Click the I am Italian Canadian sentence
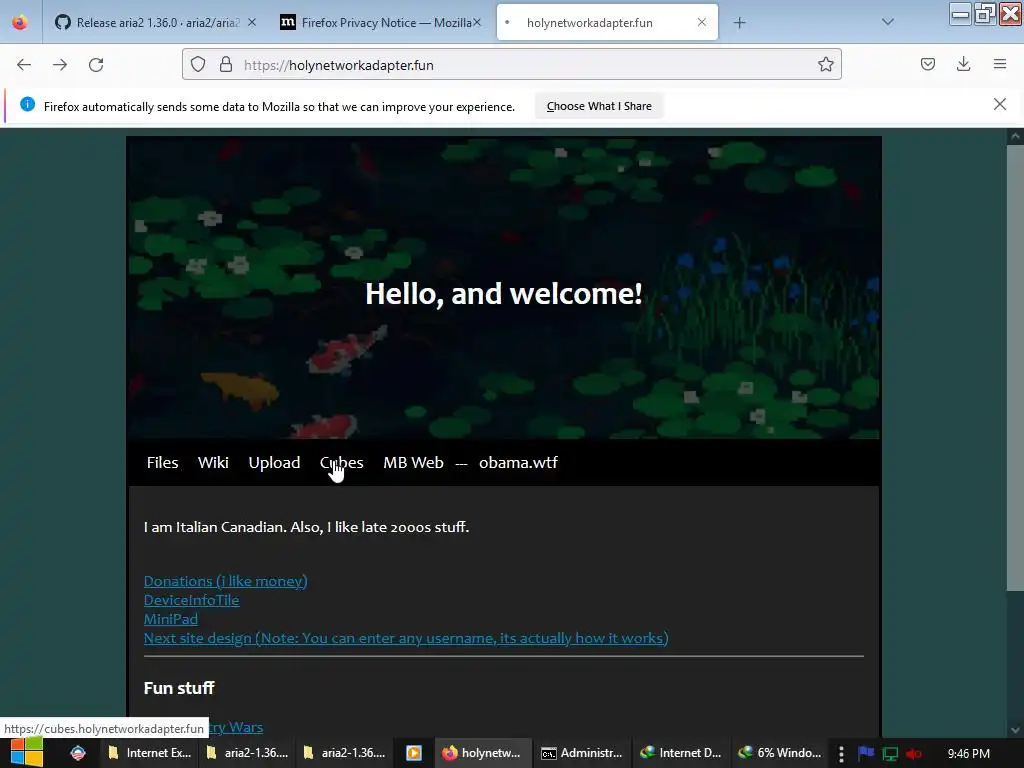This screenshot has width=1024, height=768. point(306,527)
